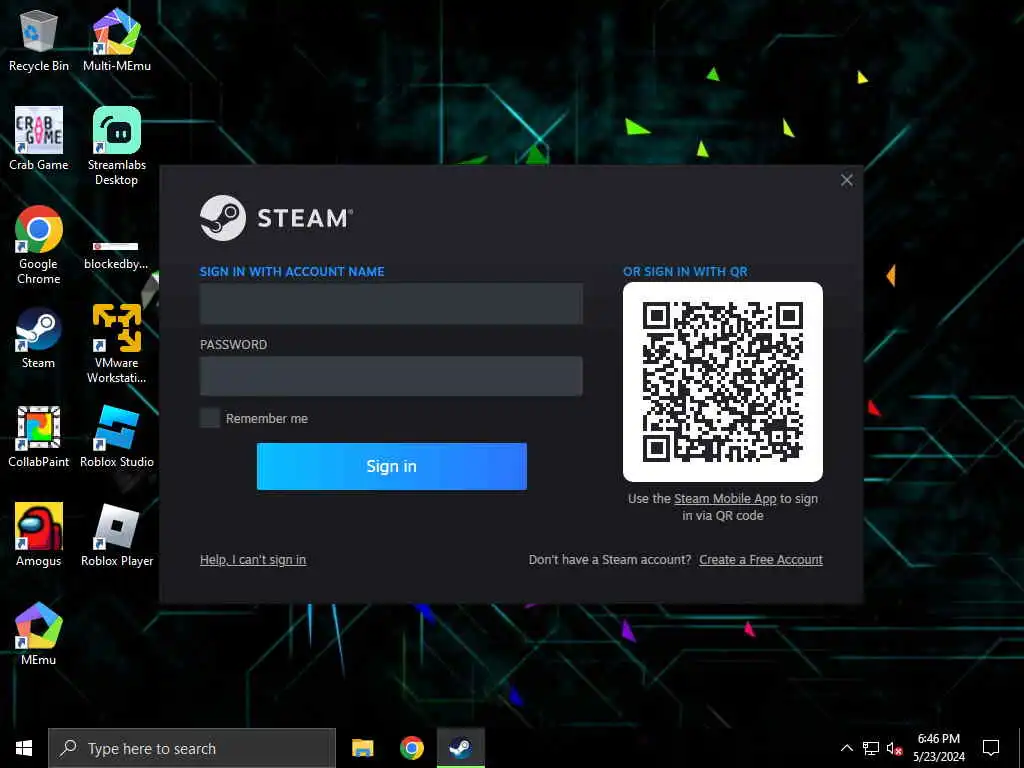The width and height of the screenshot is (1024, 768).
Task: Open the Recycle Bin desktop icon
Action: (x=39, y=40)
